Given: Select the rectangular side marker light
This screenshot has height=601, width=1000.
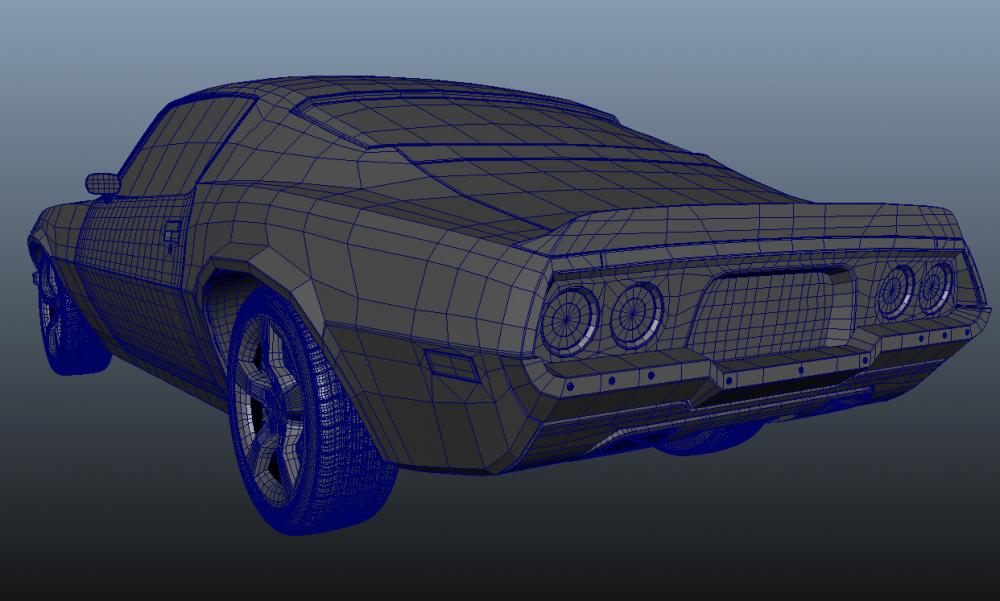Looking at the screenshot, I should tap(453, 366).
